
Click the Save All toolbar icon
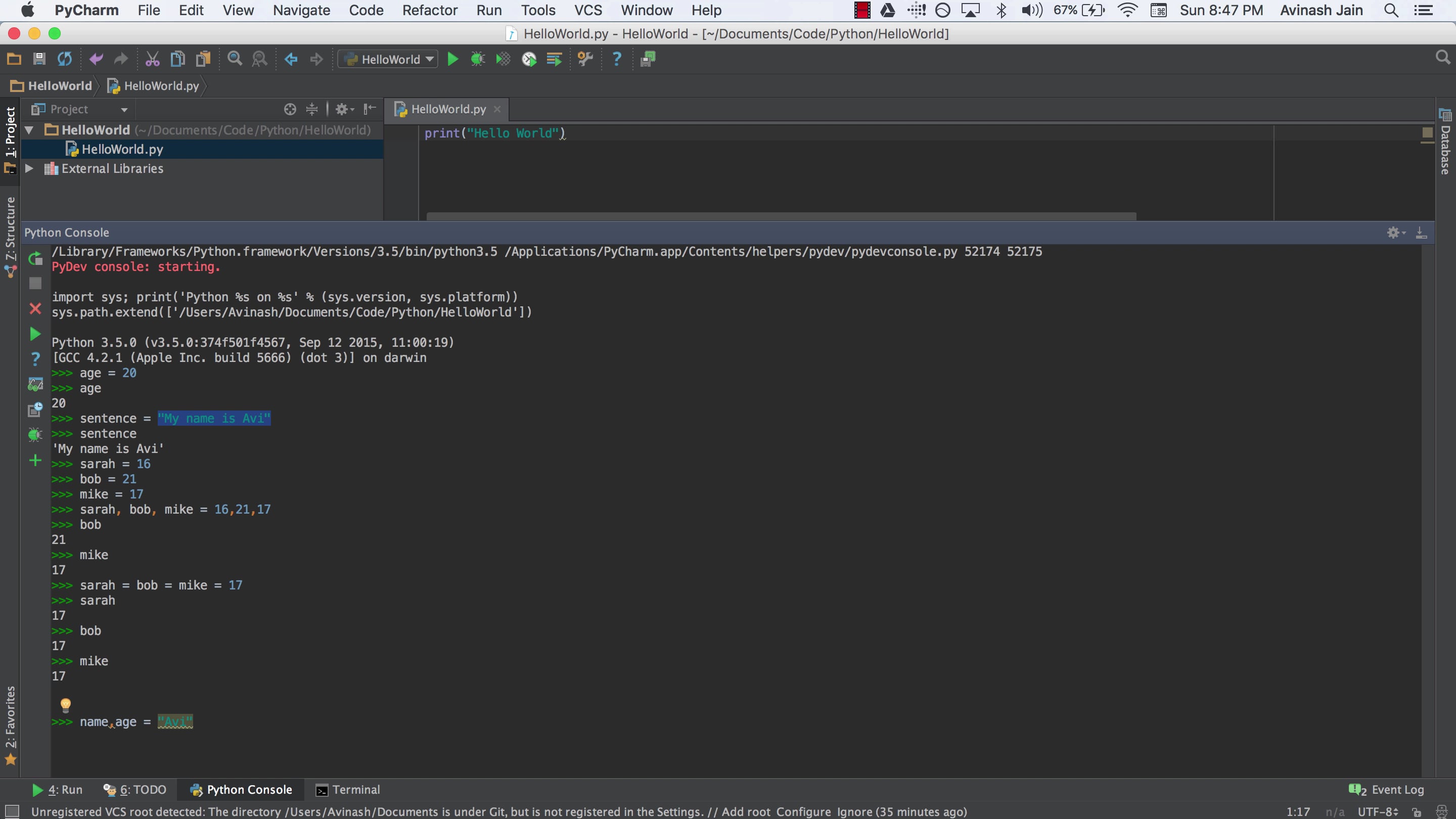coord(39,59)
